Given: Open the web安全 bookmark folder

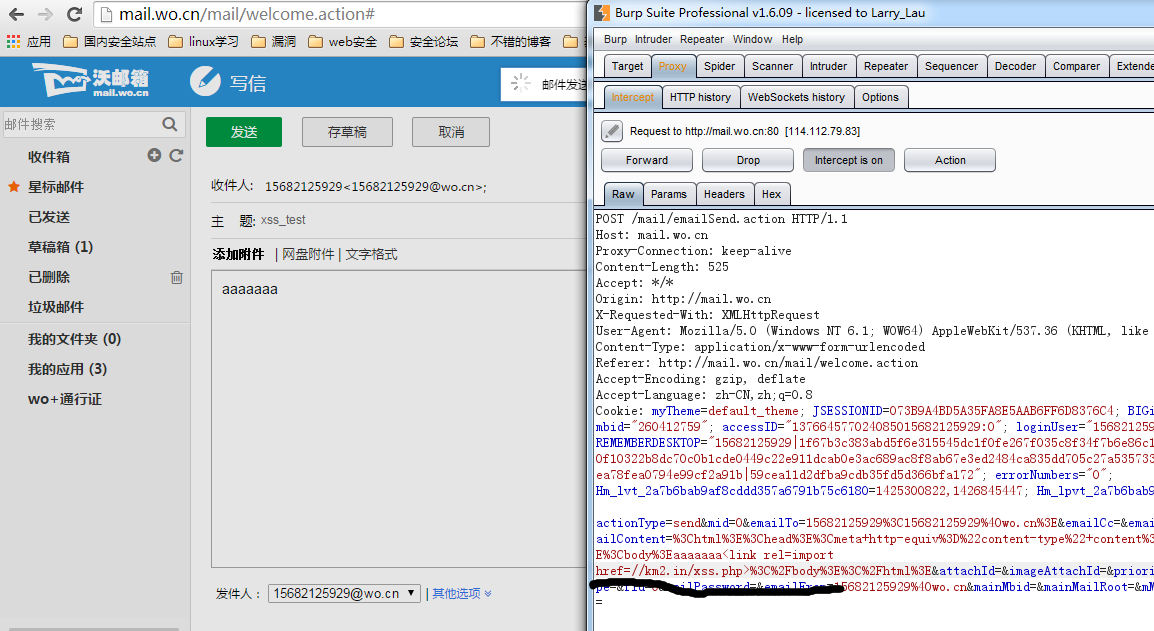Looking at the screenshot, I should 343,41.
